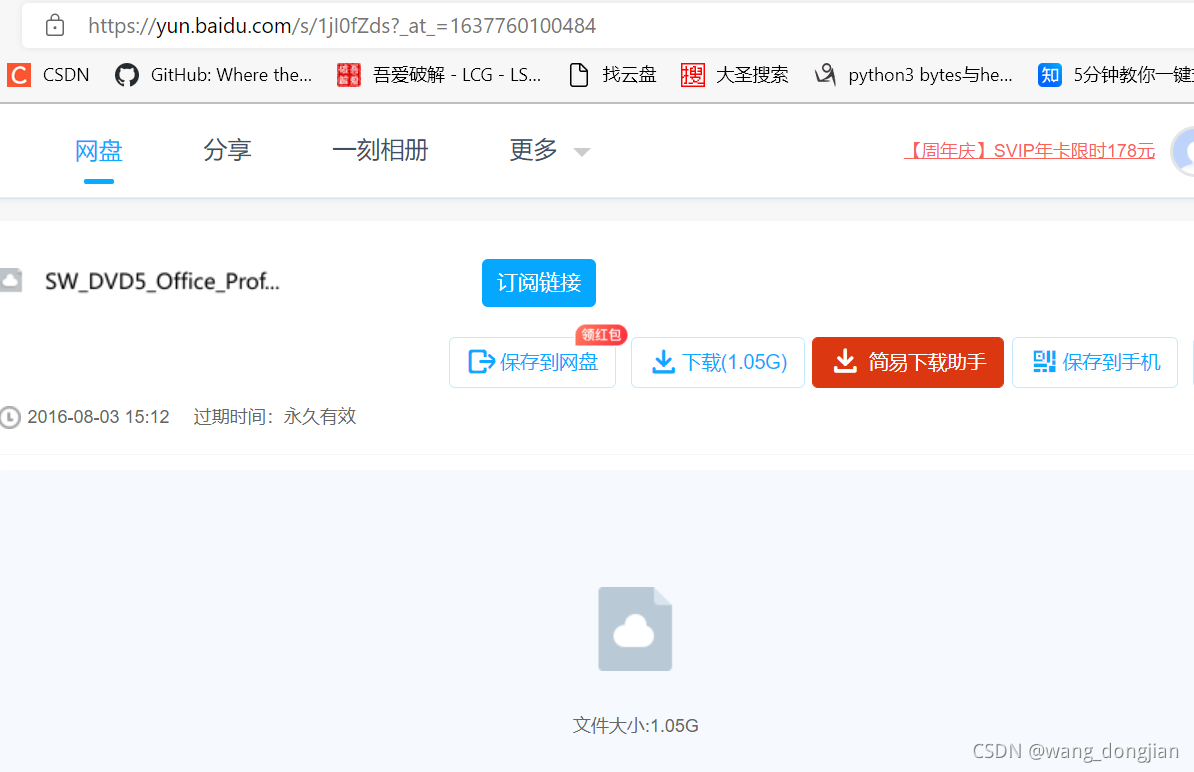This screenshot has height=772, width=1194.
Task: Click the 保存到网盘 button
Action: coord(532,362)
